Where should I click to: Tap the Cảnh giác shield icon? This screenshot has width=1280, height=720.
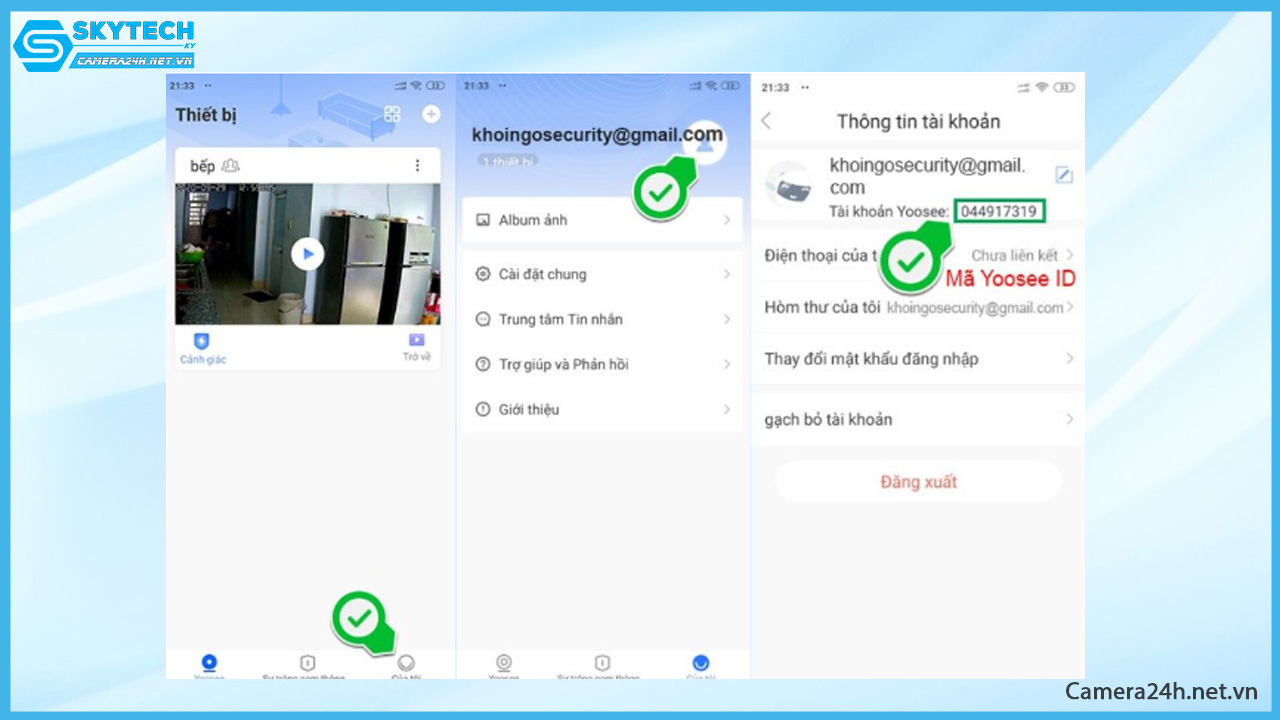(x=201, y=342)
